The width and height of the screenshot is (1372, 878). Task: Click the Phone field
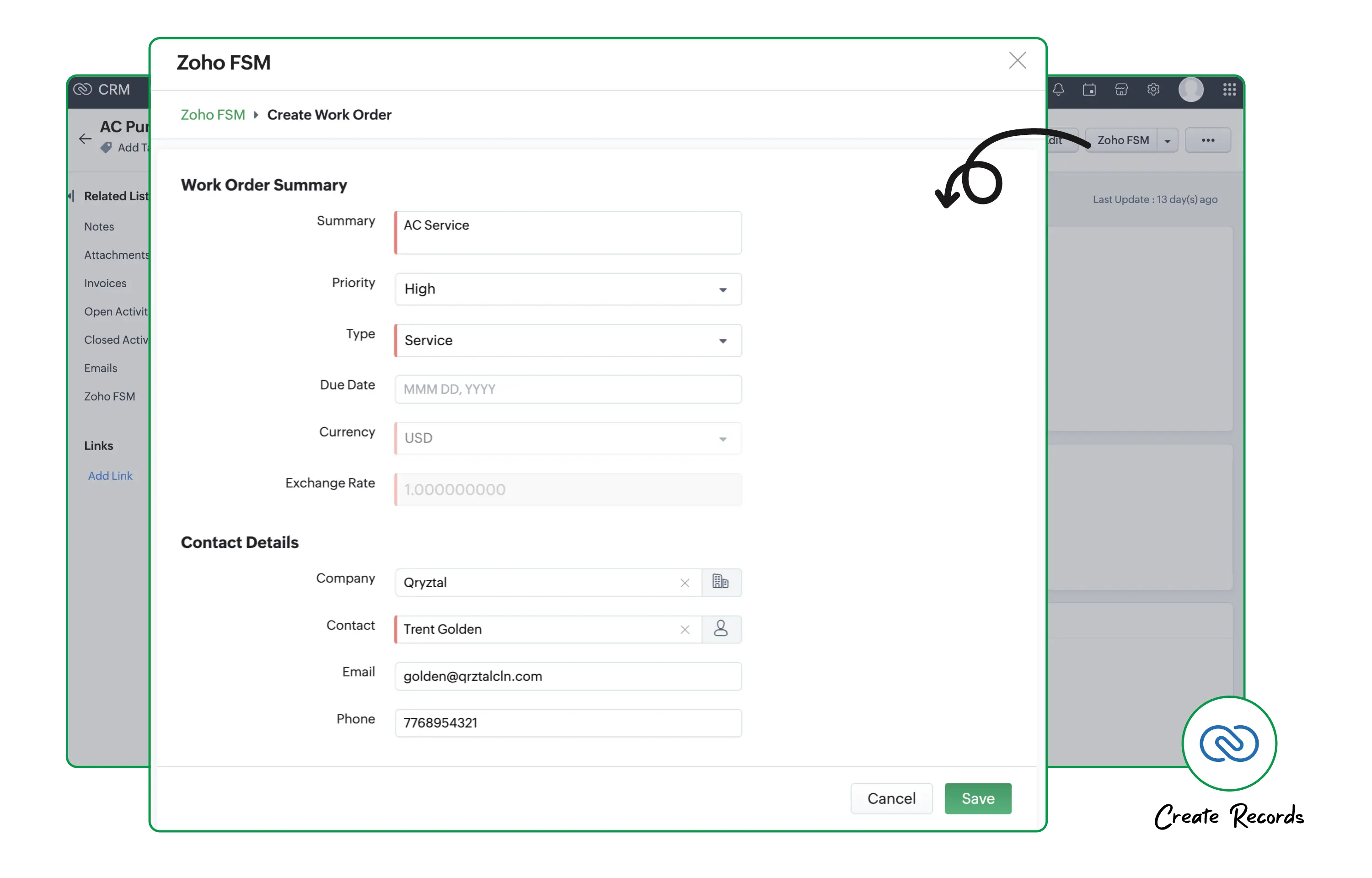coord(568,723)
